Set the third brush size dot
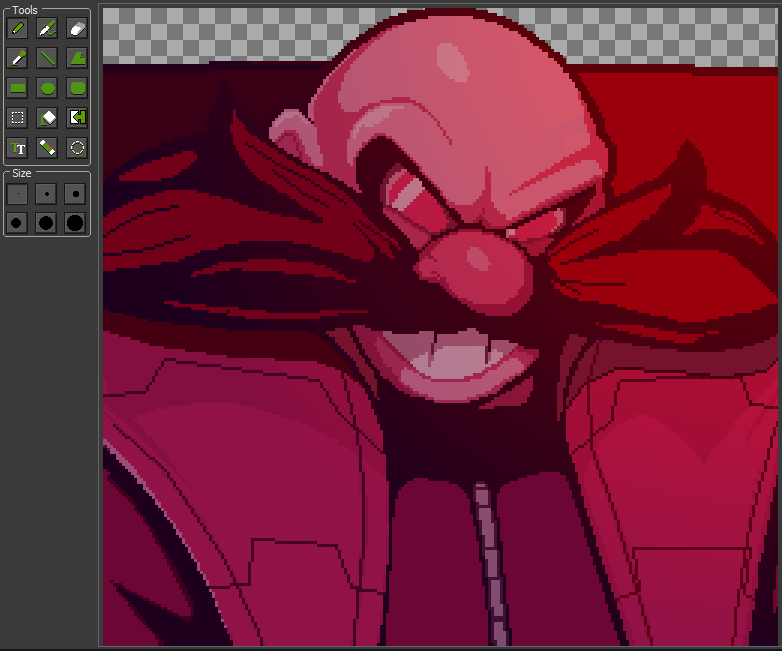 coord(75,194)
